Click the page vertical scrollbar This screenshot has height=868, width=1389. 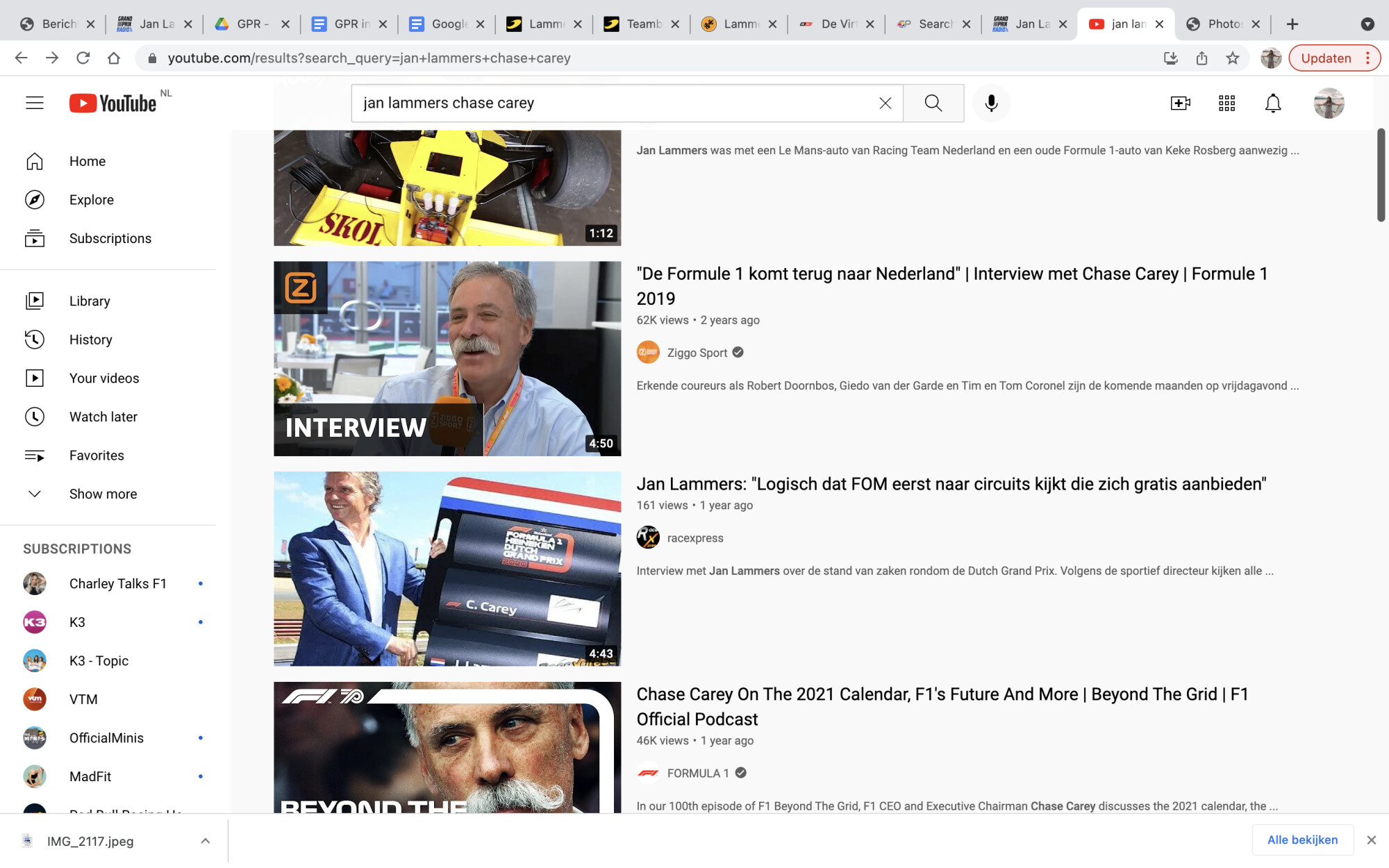[x=1381, y=174]
